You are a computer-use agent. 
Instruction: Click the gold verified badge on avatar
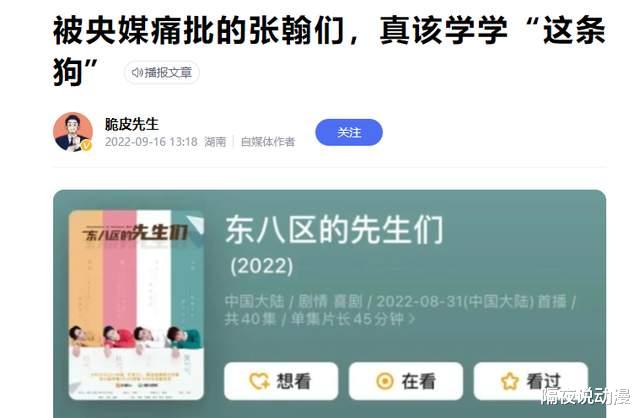tap(86, 146)
